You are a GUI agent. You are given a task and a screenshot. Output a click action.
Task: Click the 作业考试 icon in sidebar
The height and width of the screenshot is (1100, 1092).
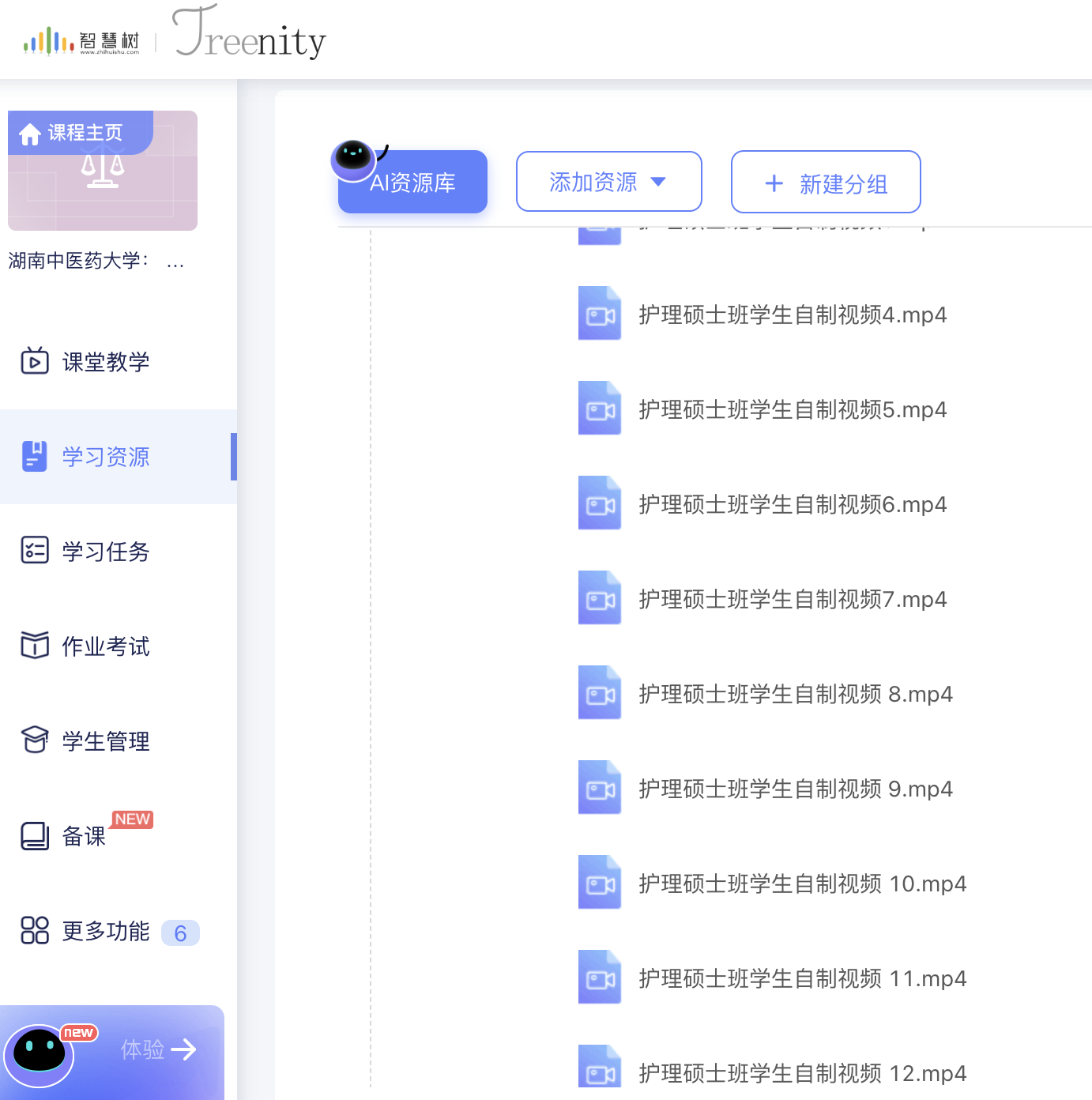[x=35, y=646]
